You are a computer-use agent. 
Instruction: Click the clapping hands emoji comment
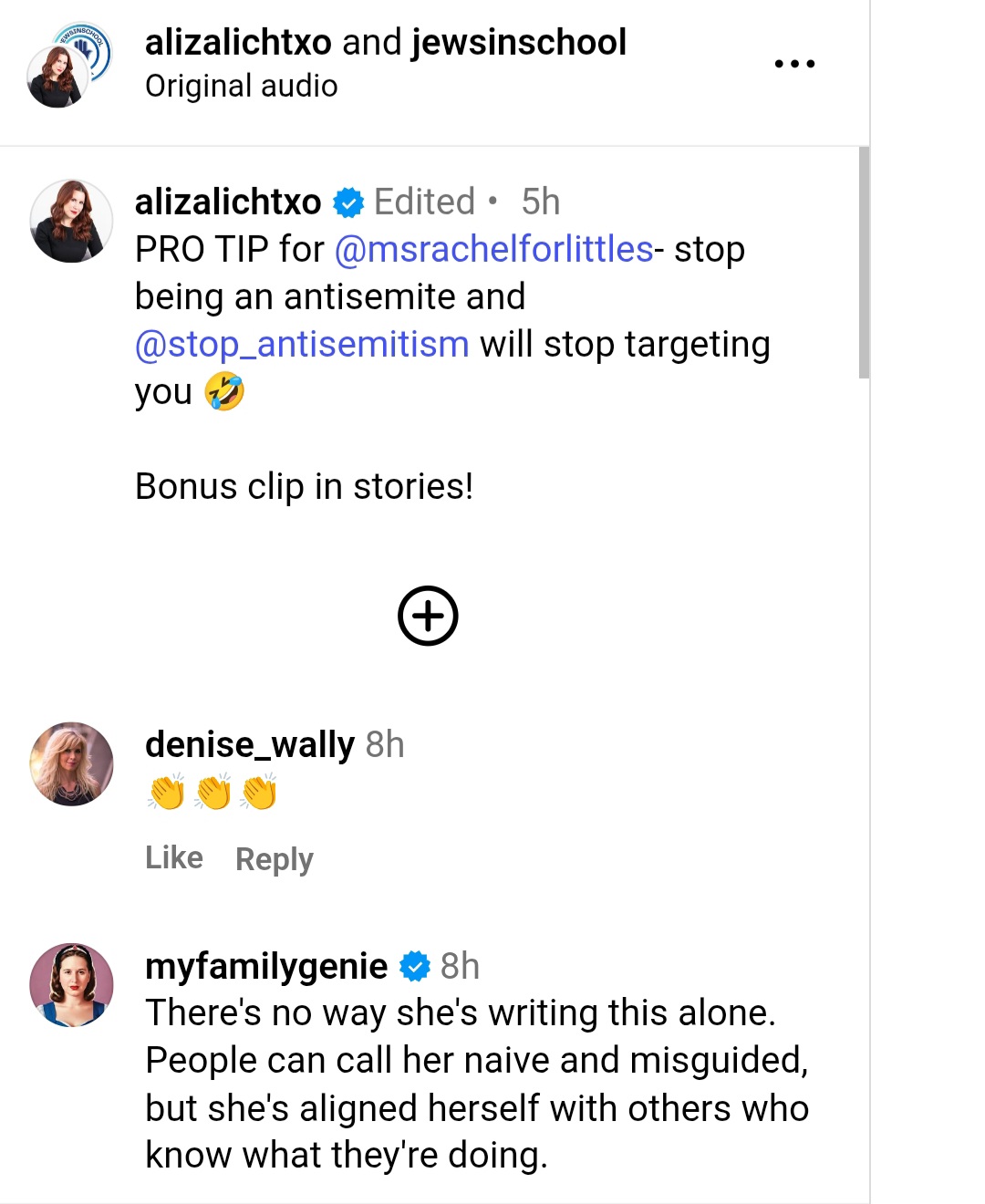[x=213, y=792]
